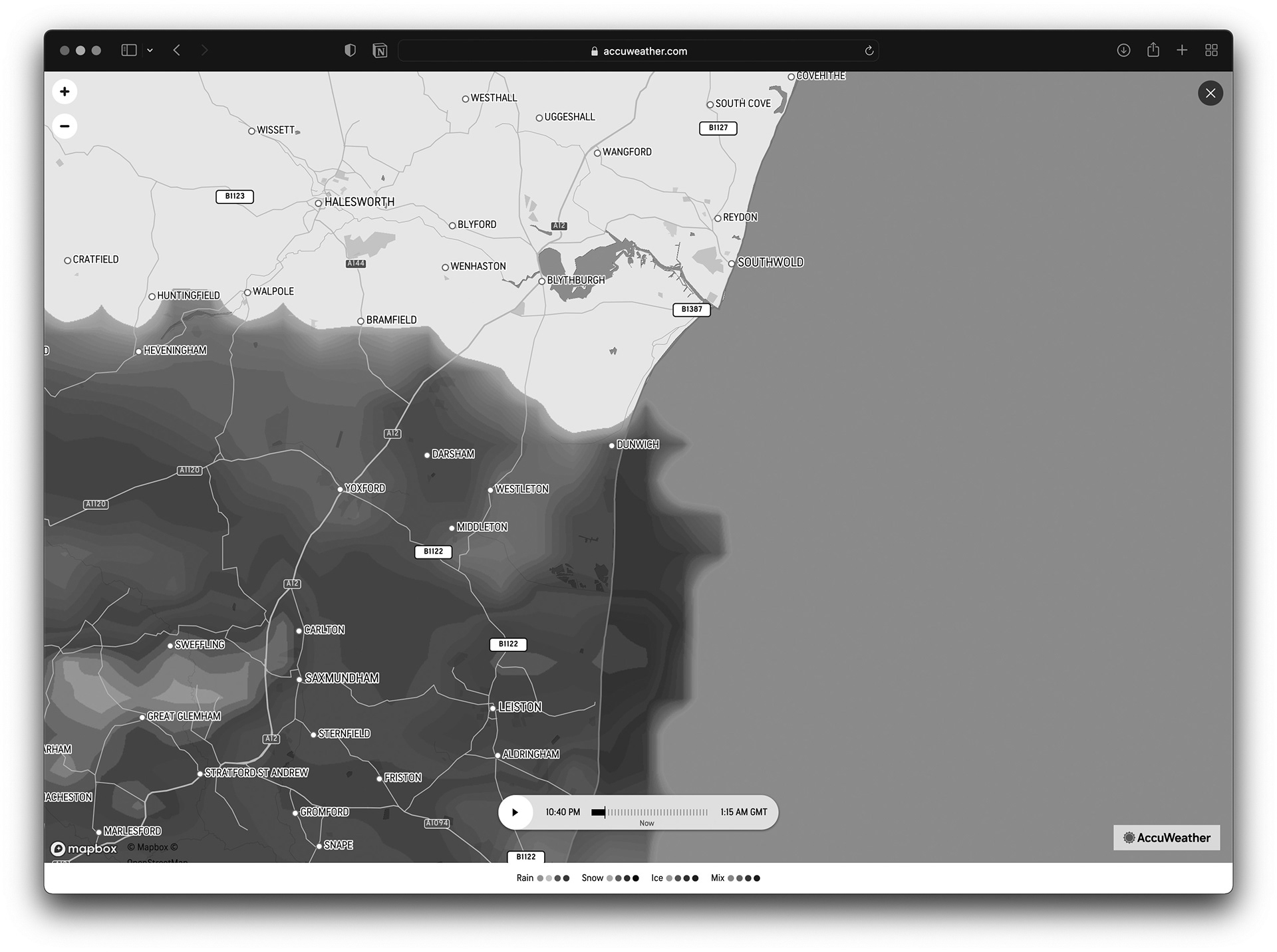Go forward to next page

[204, 51]
